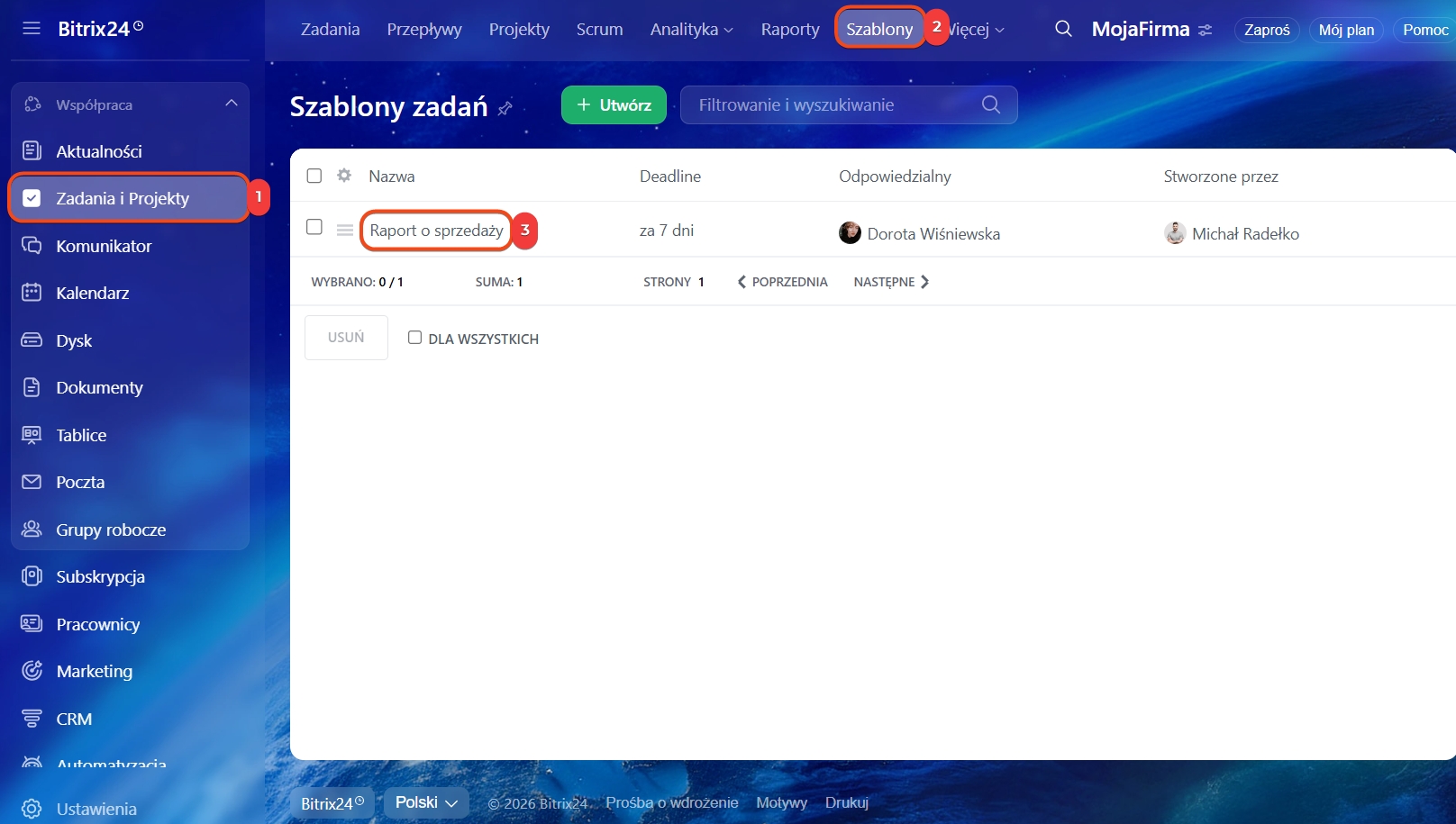This screenshot has height=824, width=1456.
Task: Click the Współpraca section icon
Action: coord(32,104)
